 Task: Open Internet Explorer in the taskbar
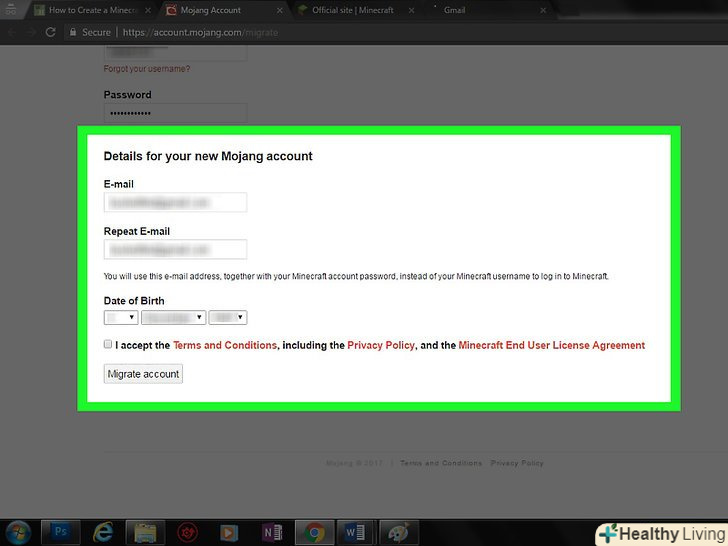coord(103,532)
